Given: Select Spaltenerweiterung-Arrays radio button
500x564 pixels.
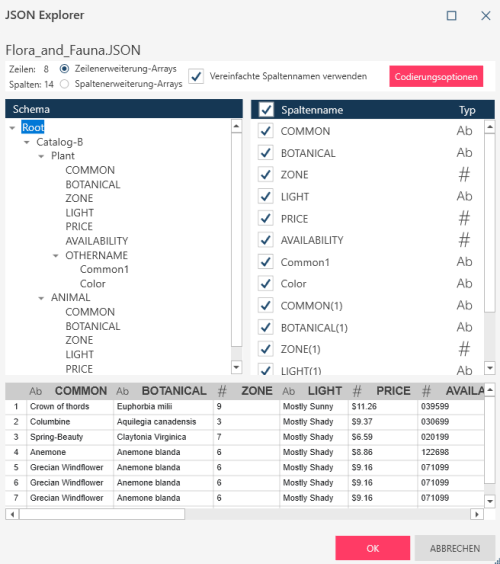Looking at the screenshot, I should pyautogui.click(x=64, y=84).
